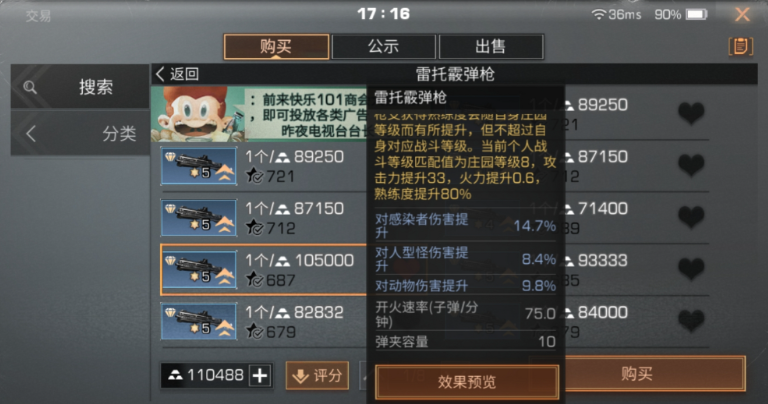Tap the 89250 shotgun item thumbnail
The height and width of the screenshot is (404, 768).
click(x=199, y=166)
